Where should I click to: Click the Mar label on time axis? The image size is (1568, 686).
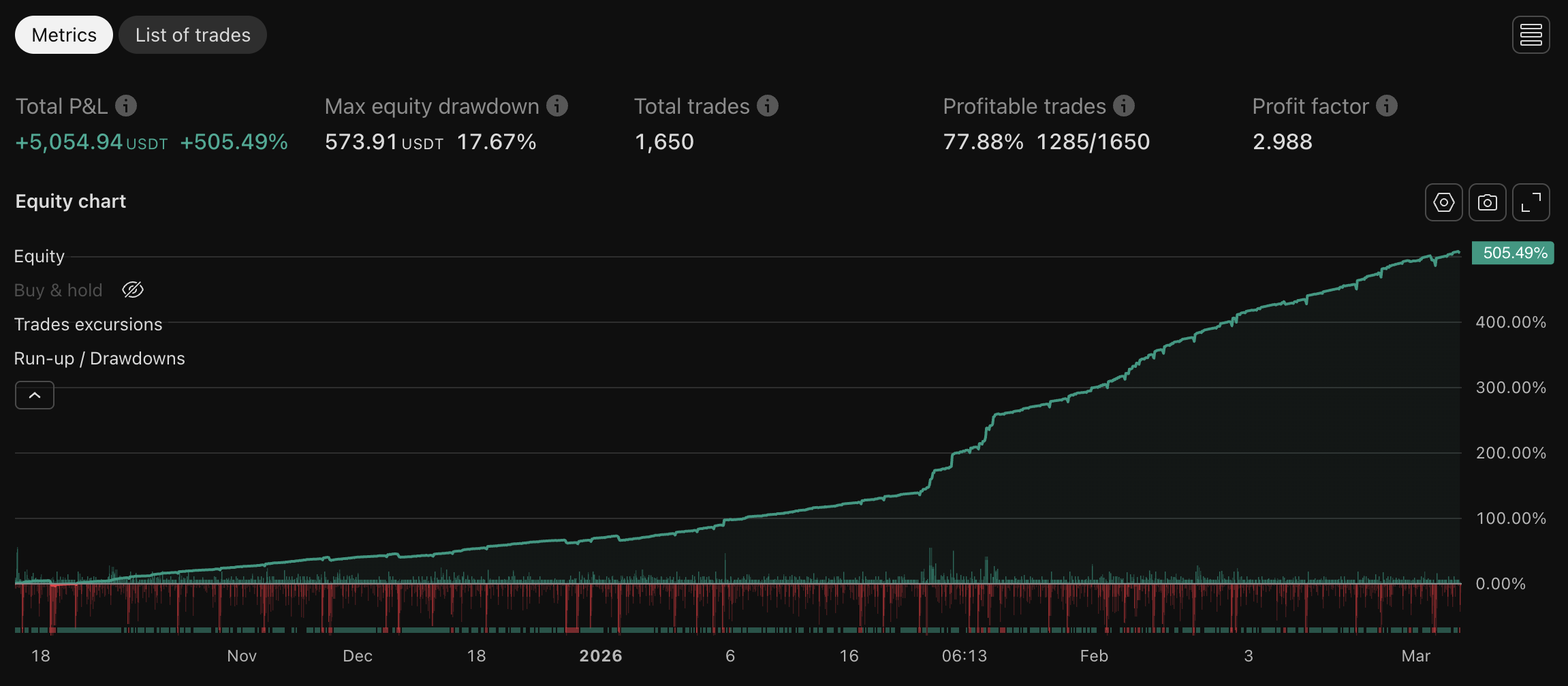click(x=1415, y=656)
